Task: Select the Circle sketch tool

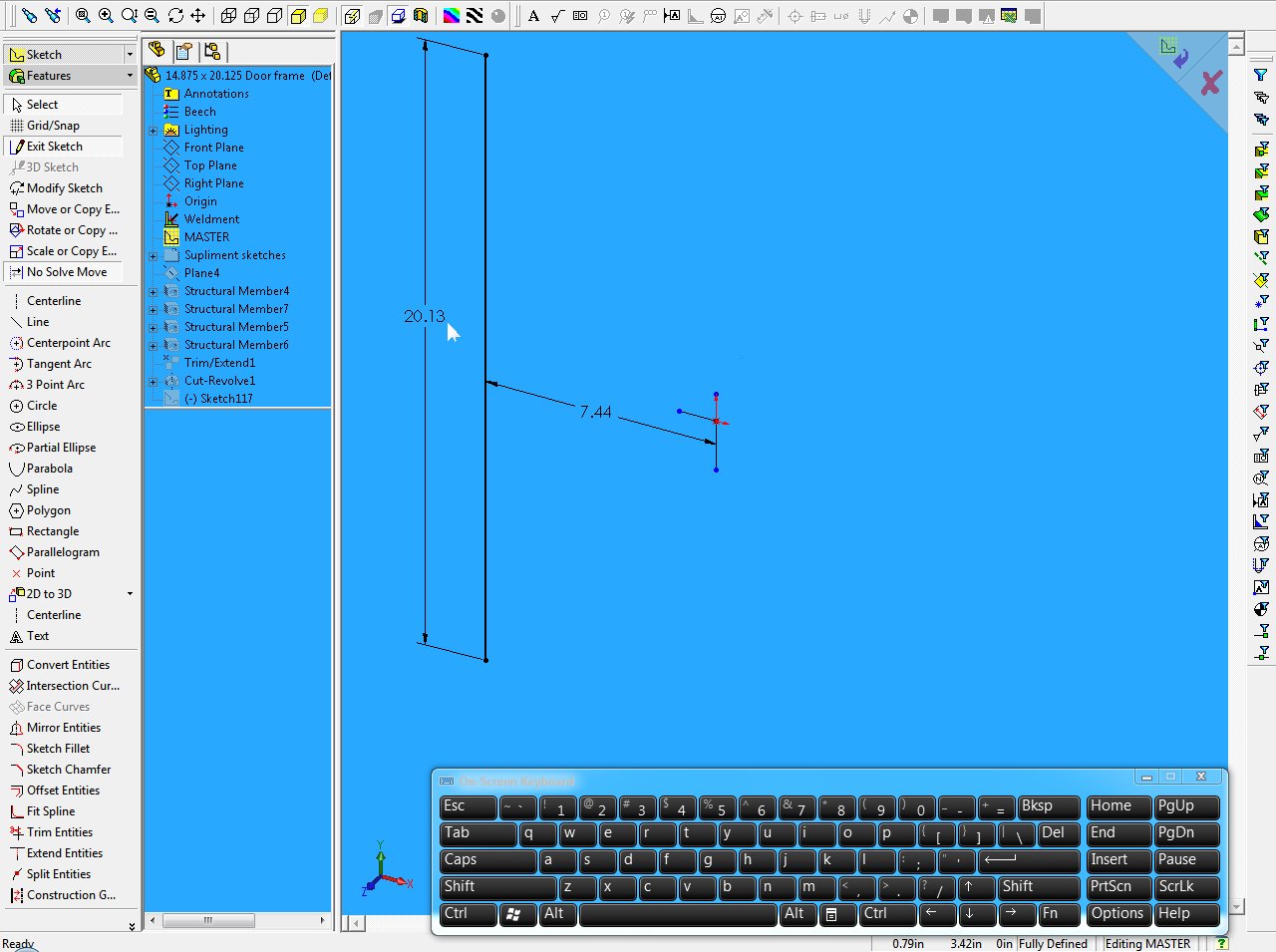Action: click(x=42, y=406)
